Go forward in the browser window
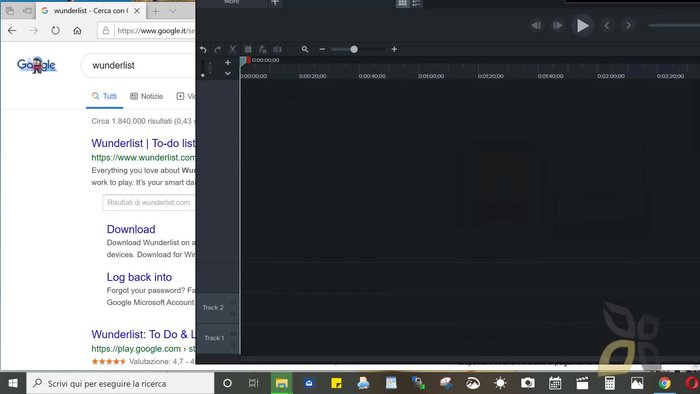700x394 pixels. click(33, 31)
